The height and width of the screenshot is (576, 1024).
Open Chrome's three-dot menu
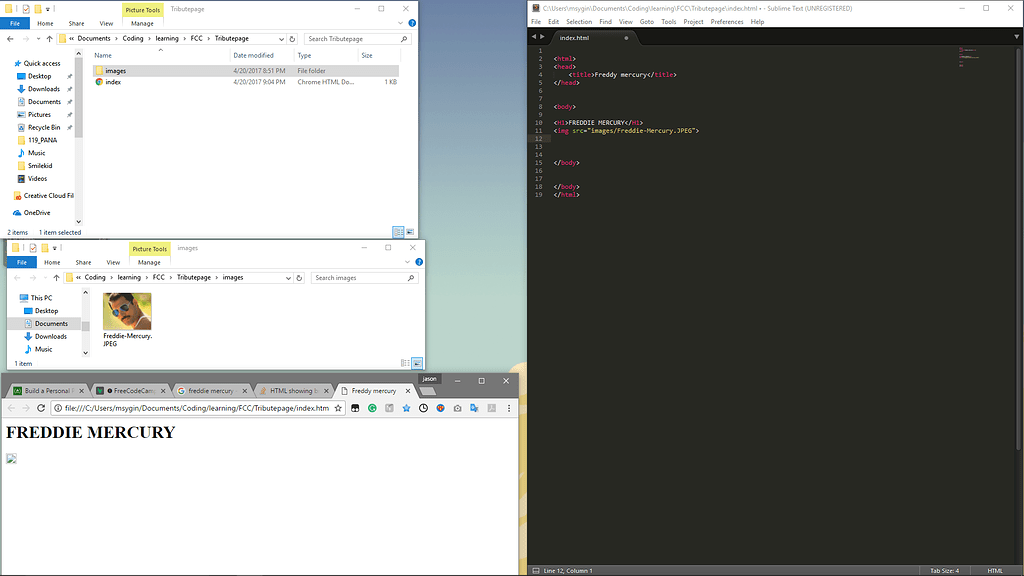tap(508, 408)
